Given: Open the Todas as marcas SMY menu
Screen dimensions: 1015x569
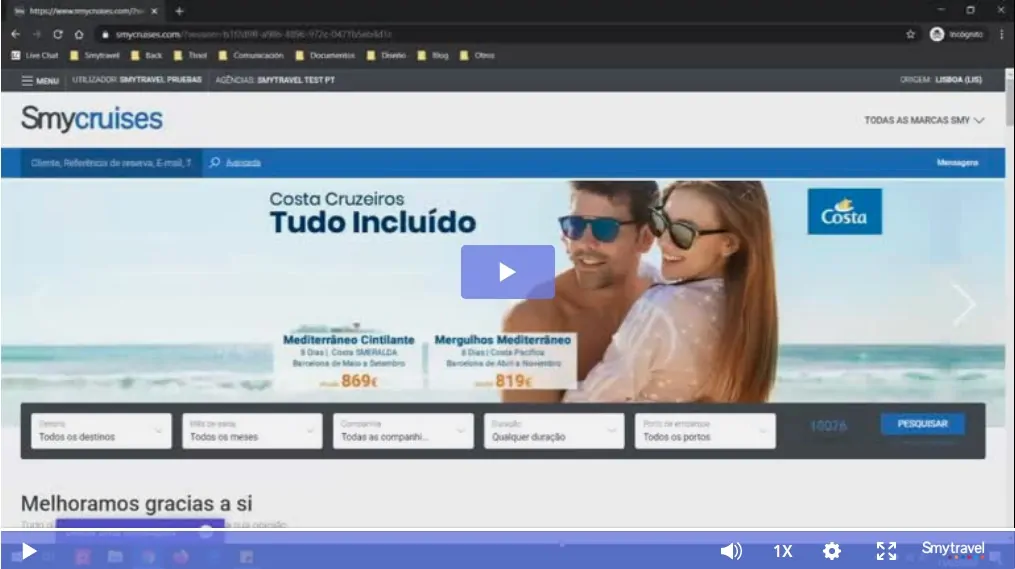Looking at the screenshot, I should pos(924,120).
